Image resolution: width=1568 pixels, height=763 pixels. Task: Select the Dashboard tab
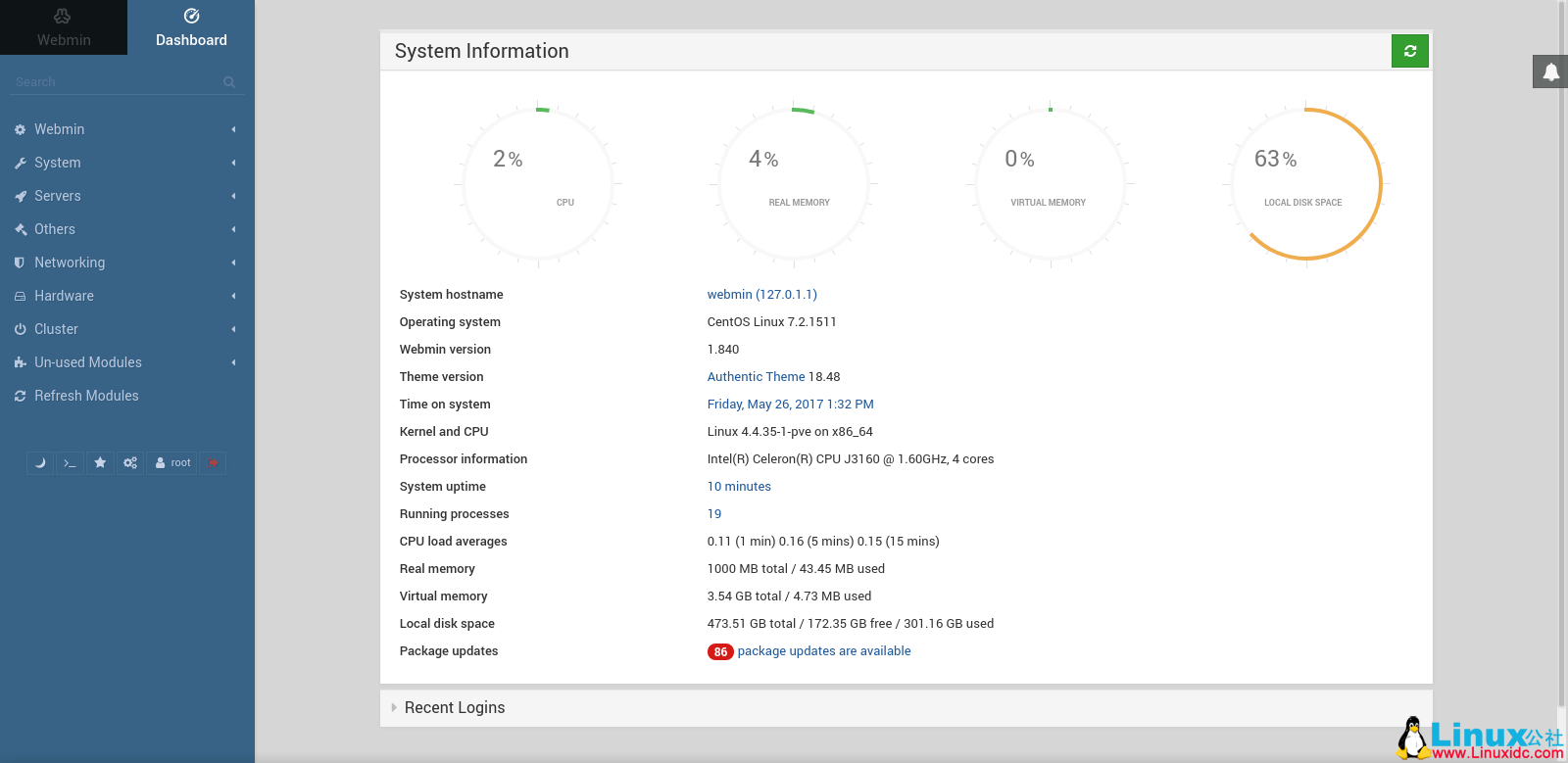(191, 27)
